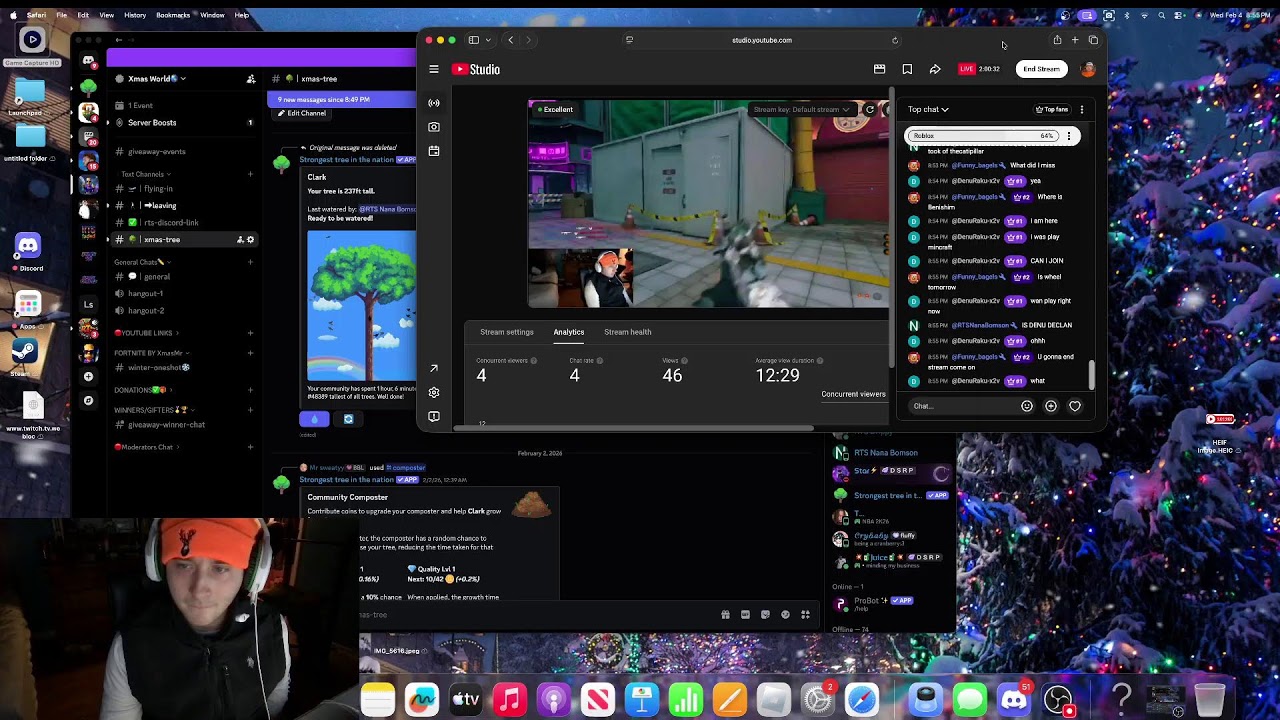The image size is (1280, 720).
Task: Click the refresh button under Discord tree image
Action: point(348,419)
